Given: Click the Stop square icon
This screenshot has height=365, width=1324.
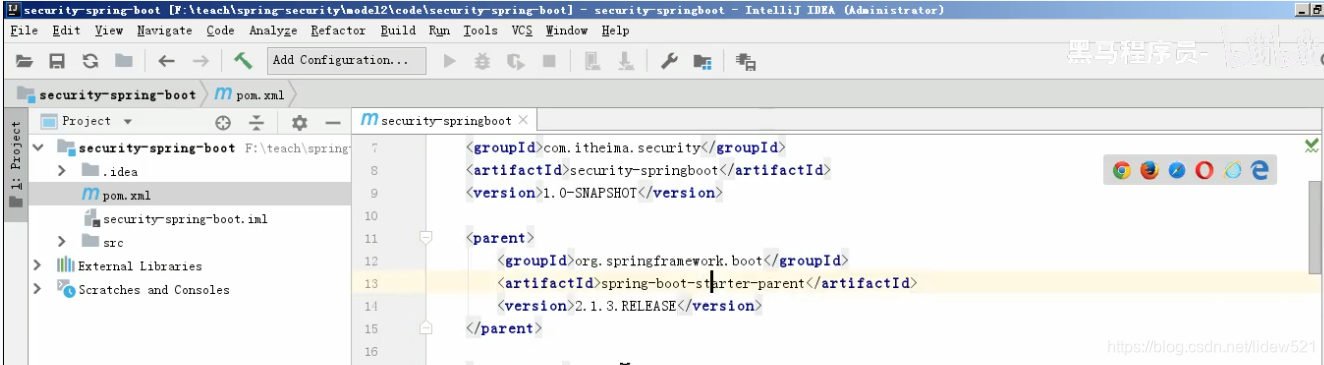Looking at the screenshot, I should 549,61.
